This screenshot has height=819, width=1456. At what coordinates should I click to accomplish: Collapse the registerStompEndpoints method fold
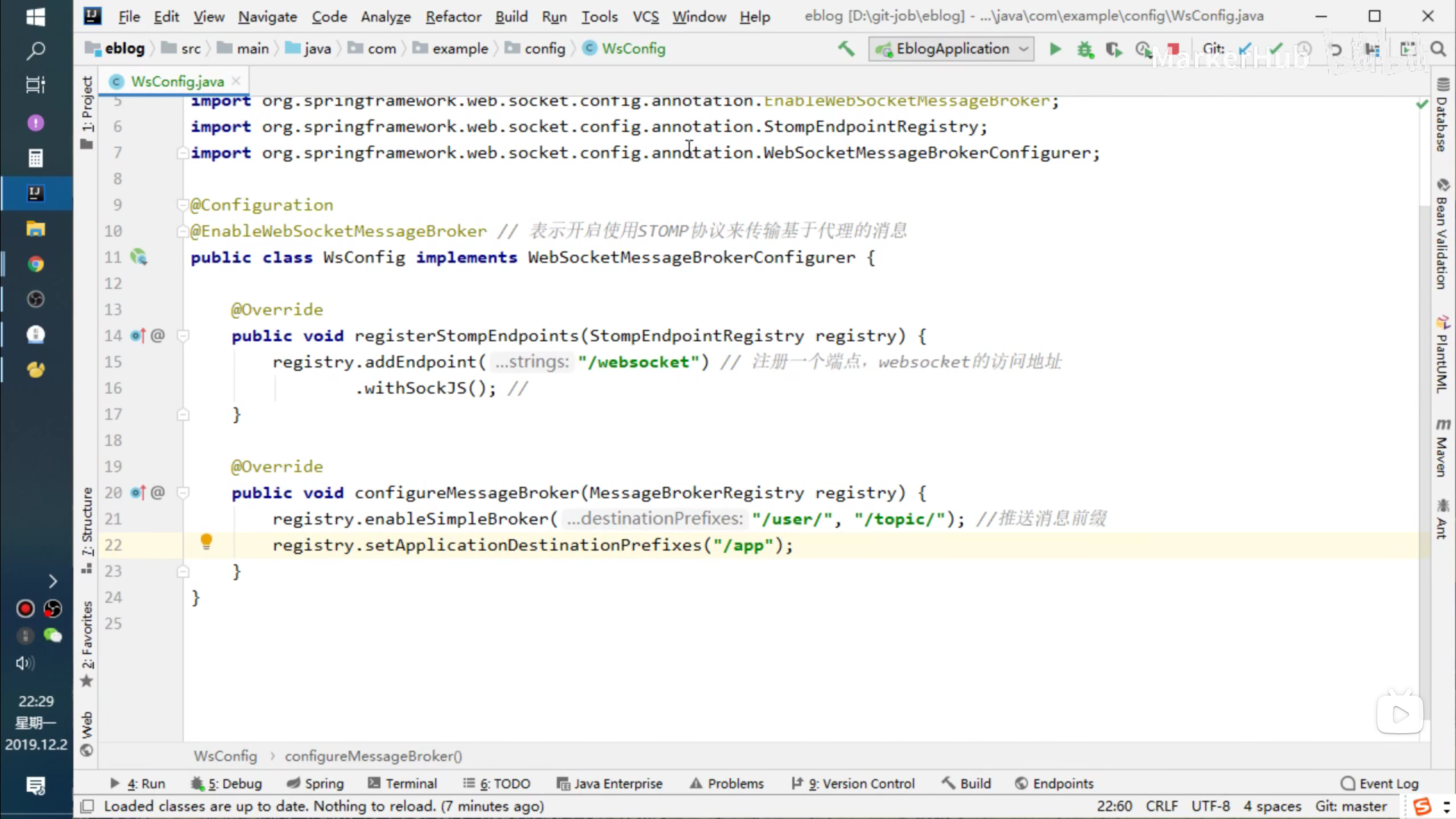click(x=183, y=336)
